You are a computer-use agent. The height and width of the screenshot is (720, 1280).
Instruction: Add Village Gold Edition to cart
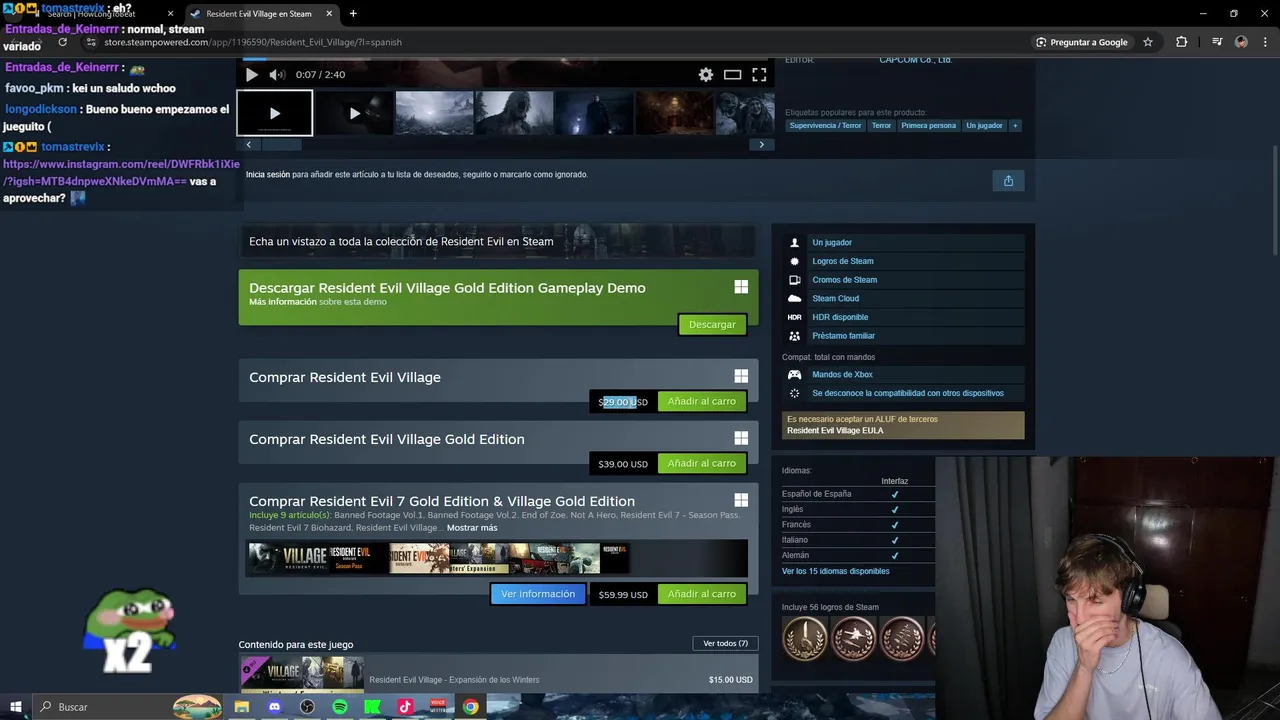pos(701,464)
